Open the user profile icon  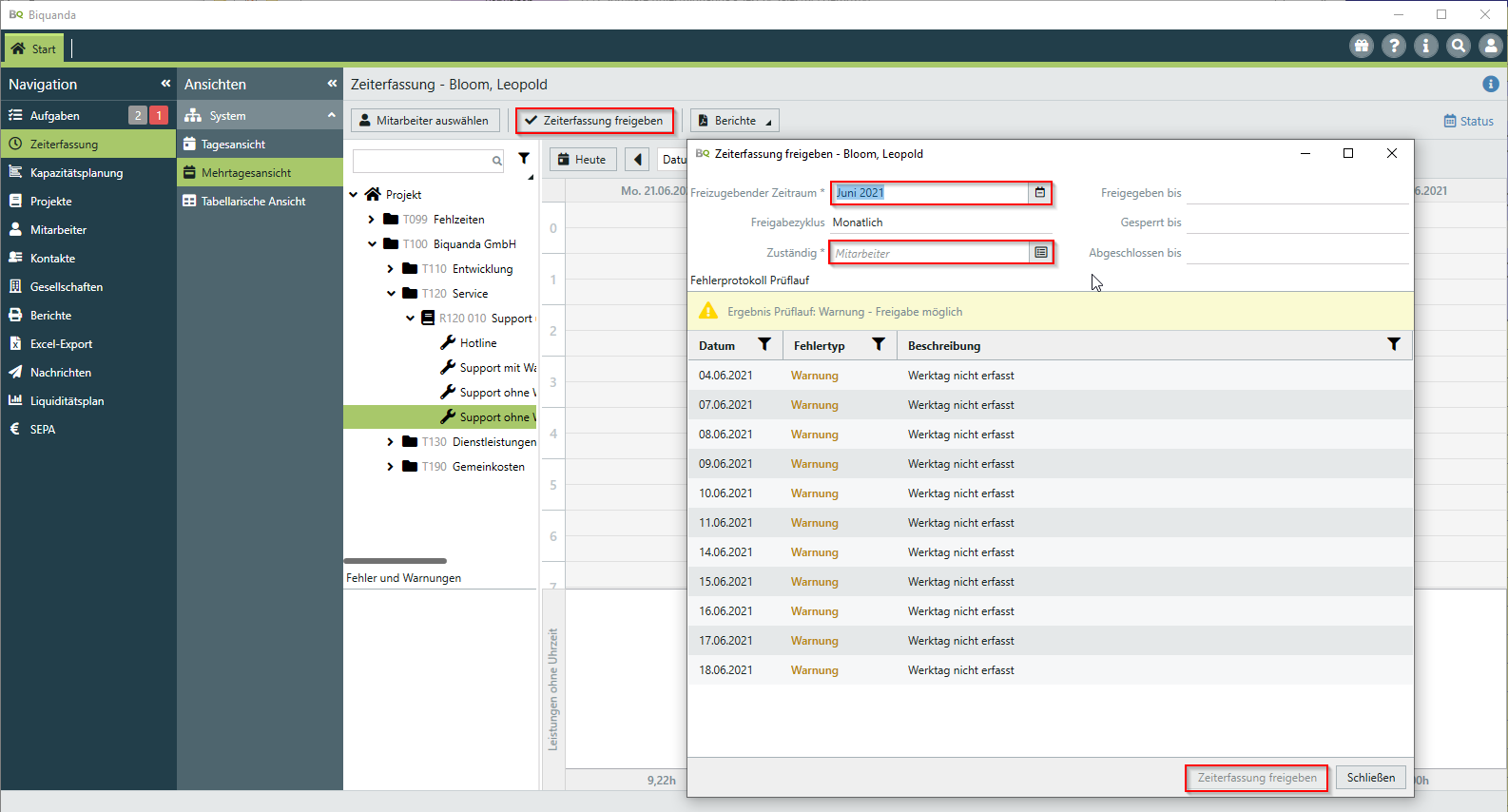coord(1491,46)
